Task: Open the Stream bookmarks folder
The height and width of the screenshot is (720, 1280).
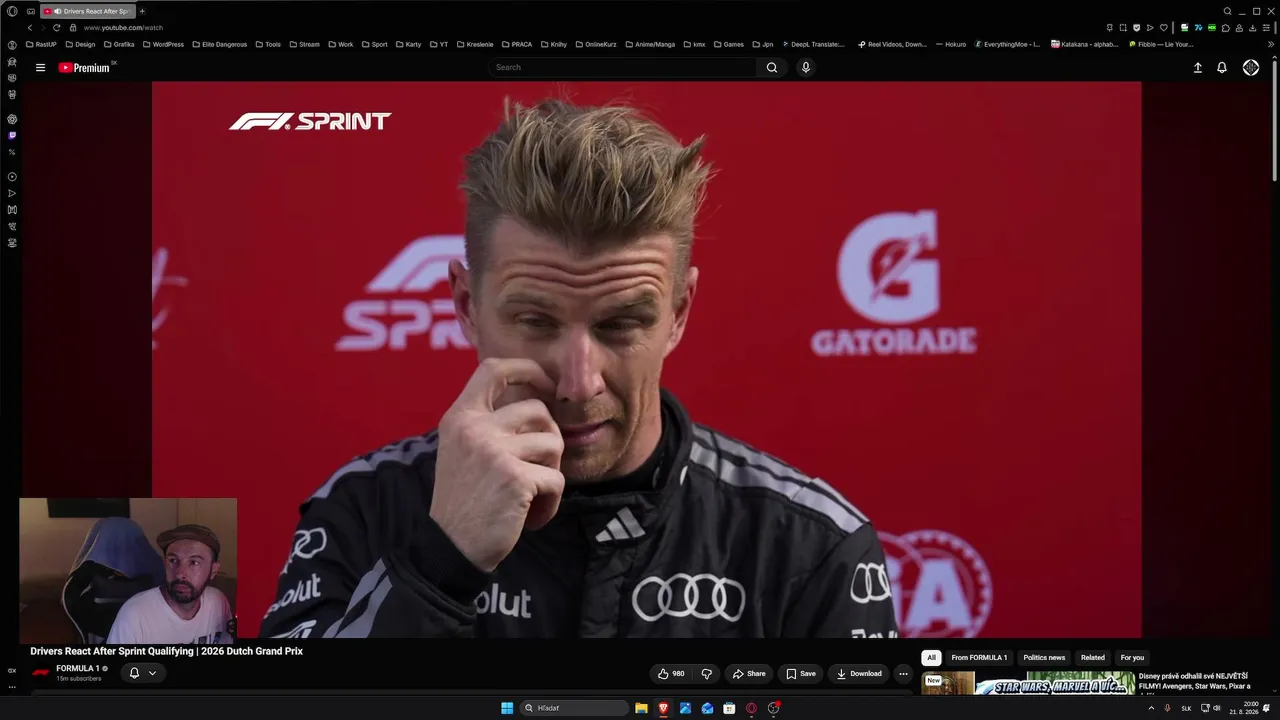Action: (304, 45)
